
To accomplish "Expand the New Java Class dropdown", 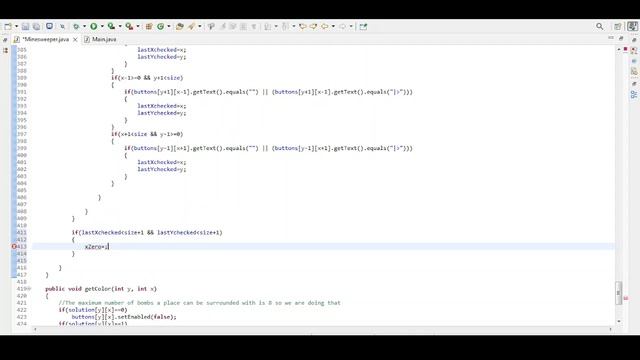I will coord(169,27).
